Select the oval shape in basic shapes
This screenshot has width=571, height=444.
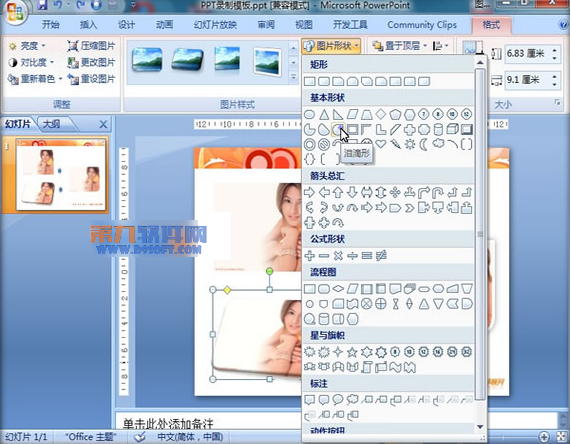(309, 114)
